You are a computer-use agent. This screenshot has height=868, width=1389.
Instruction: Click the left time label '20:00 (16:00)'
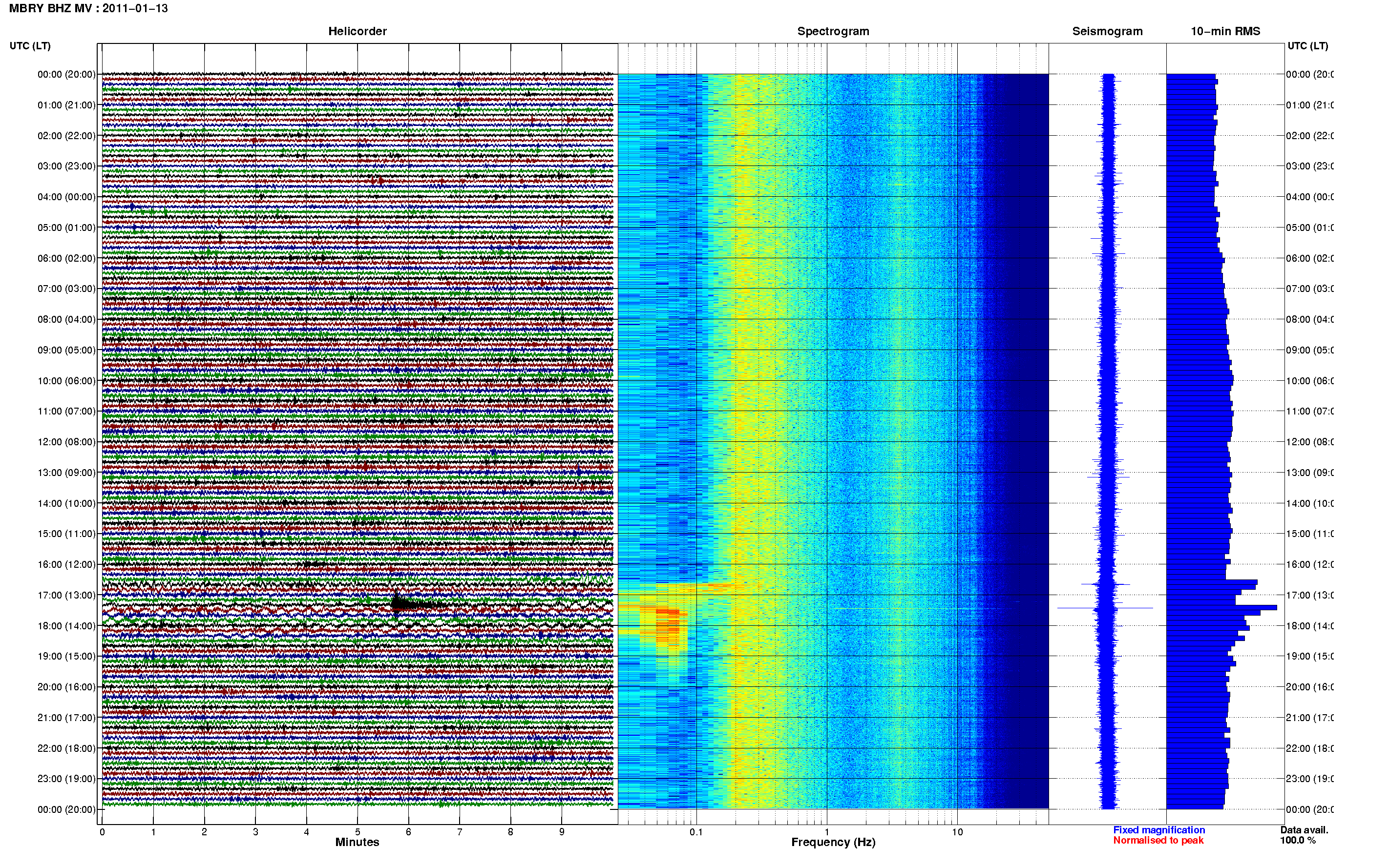pos(66,686)
